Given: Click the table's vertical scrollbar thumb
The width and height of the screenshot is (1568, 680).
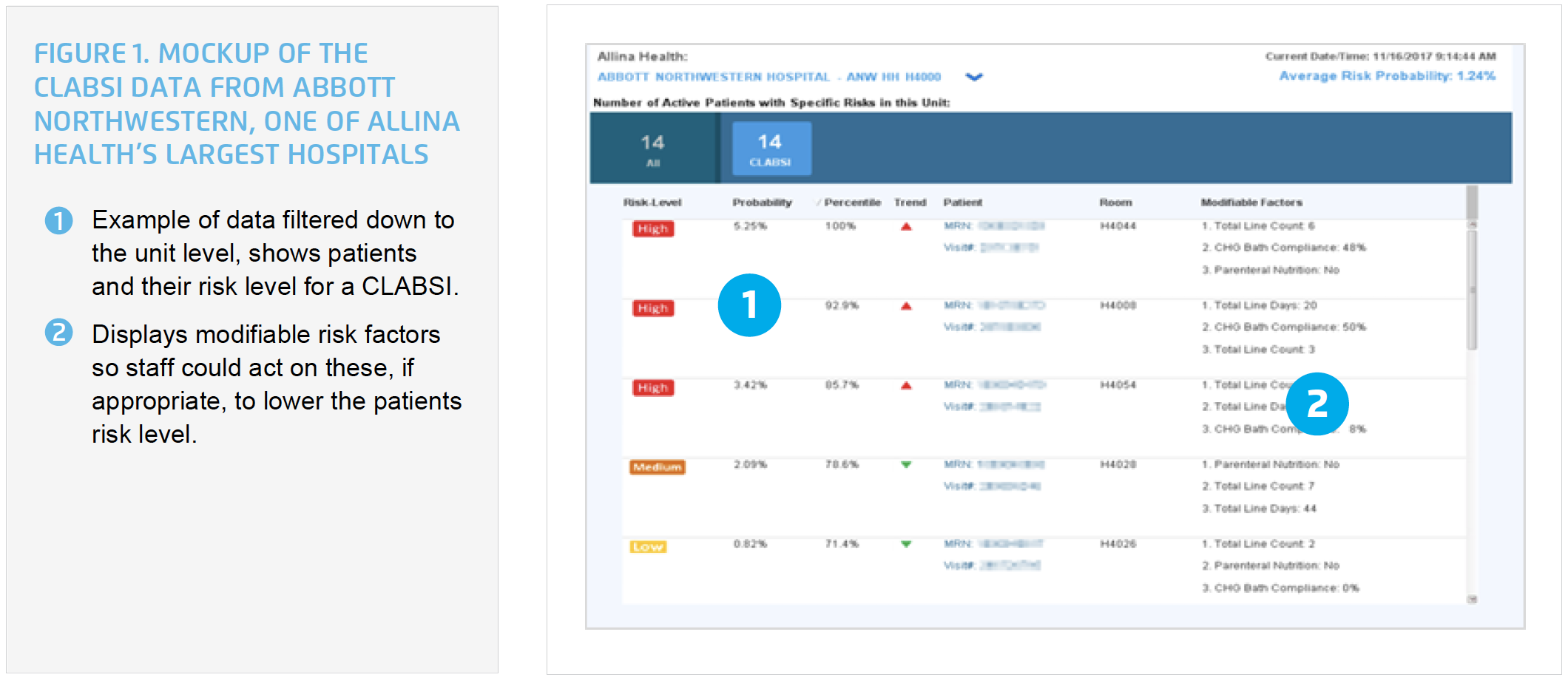Looking at the screenshot, I should point(1472,289).
